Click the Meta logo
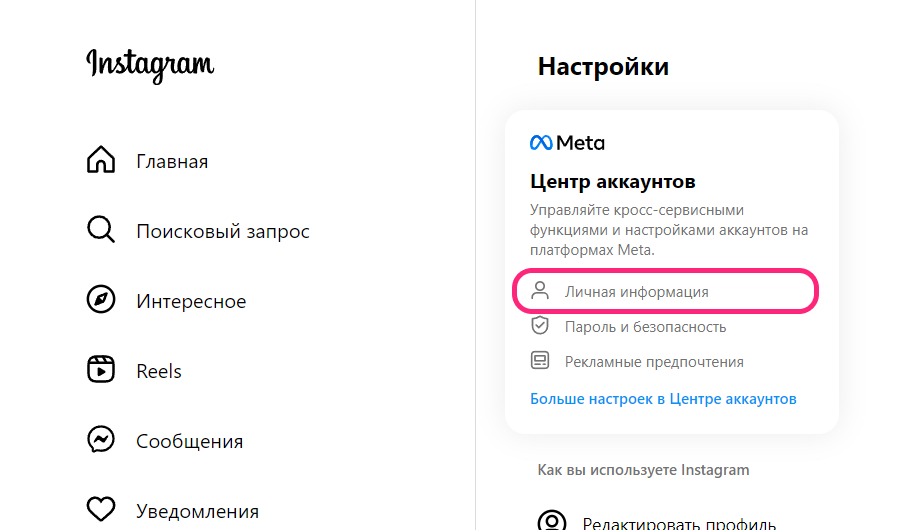This screenshot has width=920, height=530. (567, 143)
